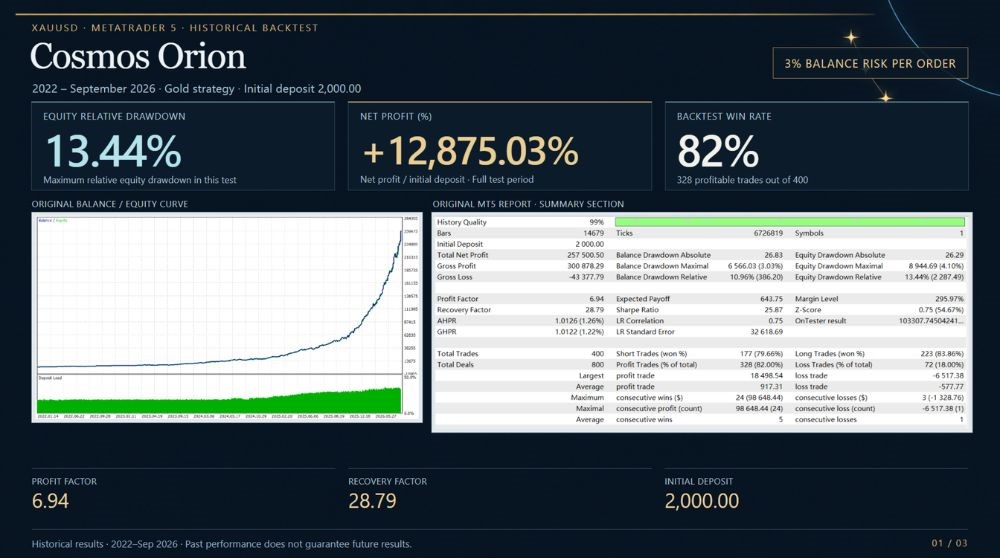Image resolution: width=1000 pixels, height=558 pixels.
Task: Click the bottom PROFIT FACTOR 6.94 stat
Action: click(64, 493)
